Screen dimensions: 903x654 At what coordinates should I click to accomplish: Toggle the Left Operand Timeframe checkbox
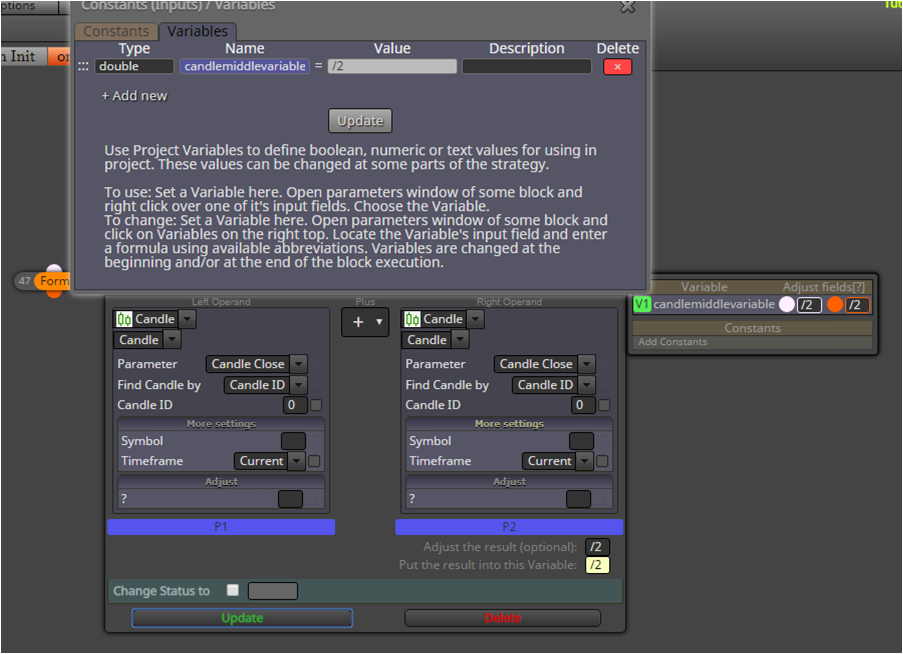pos(314,461)
